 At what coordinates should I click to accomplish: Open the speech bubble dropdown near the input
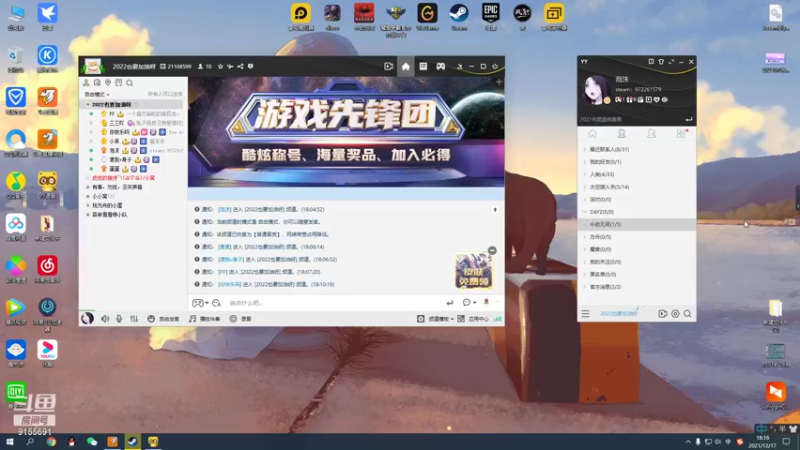[x=469, y=303]
